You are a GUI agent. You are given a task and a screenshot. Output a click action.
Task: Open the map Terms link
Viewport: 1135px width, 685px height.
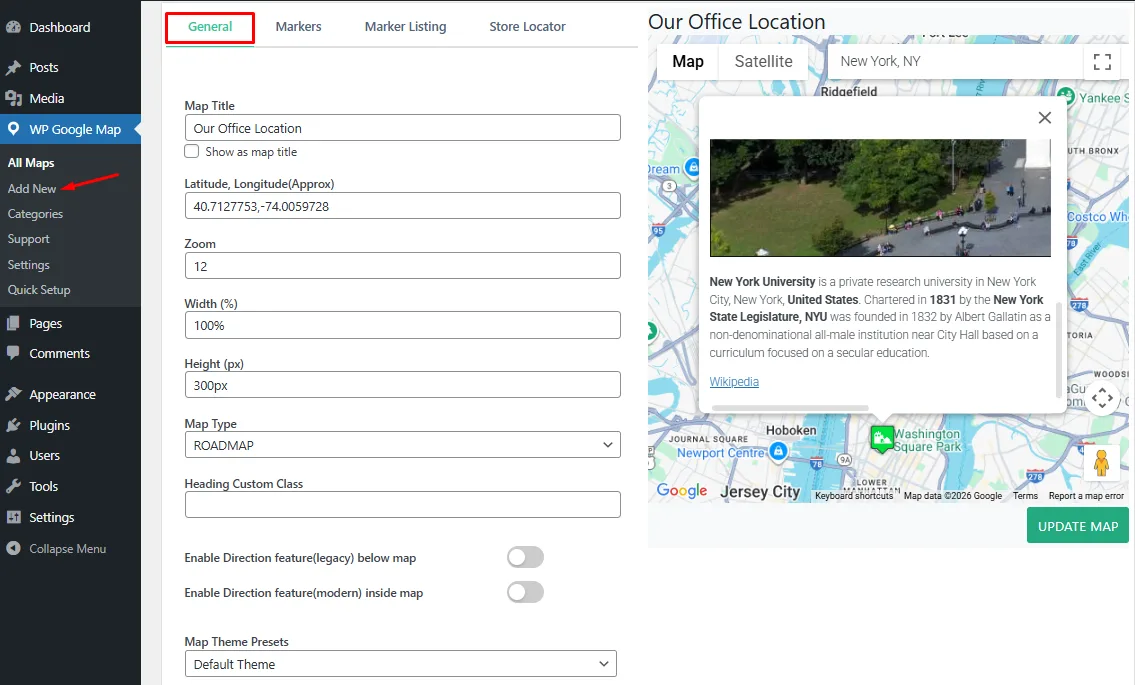coord(1025,496)
